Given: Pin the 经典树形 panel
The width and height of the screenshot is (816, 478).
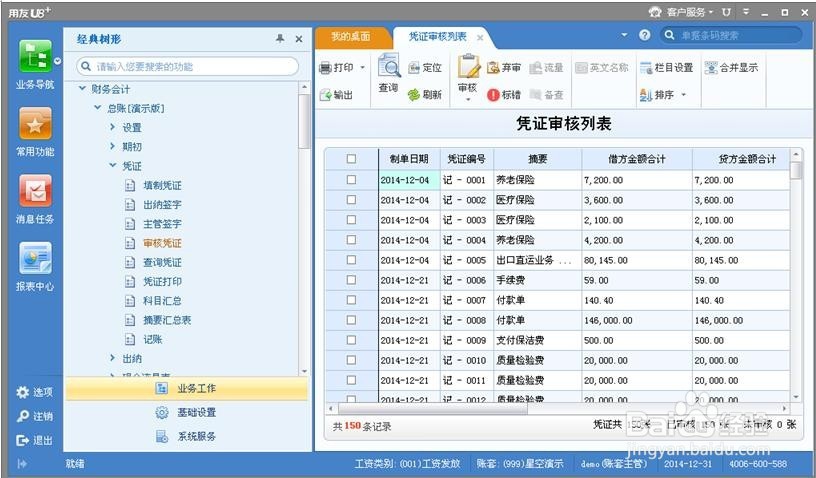Looking at the screenshot, I should [x=280, y=38].
